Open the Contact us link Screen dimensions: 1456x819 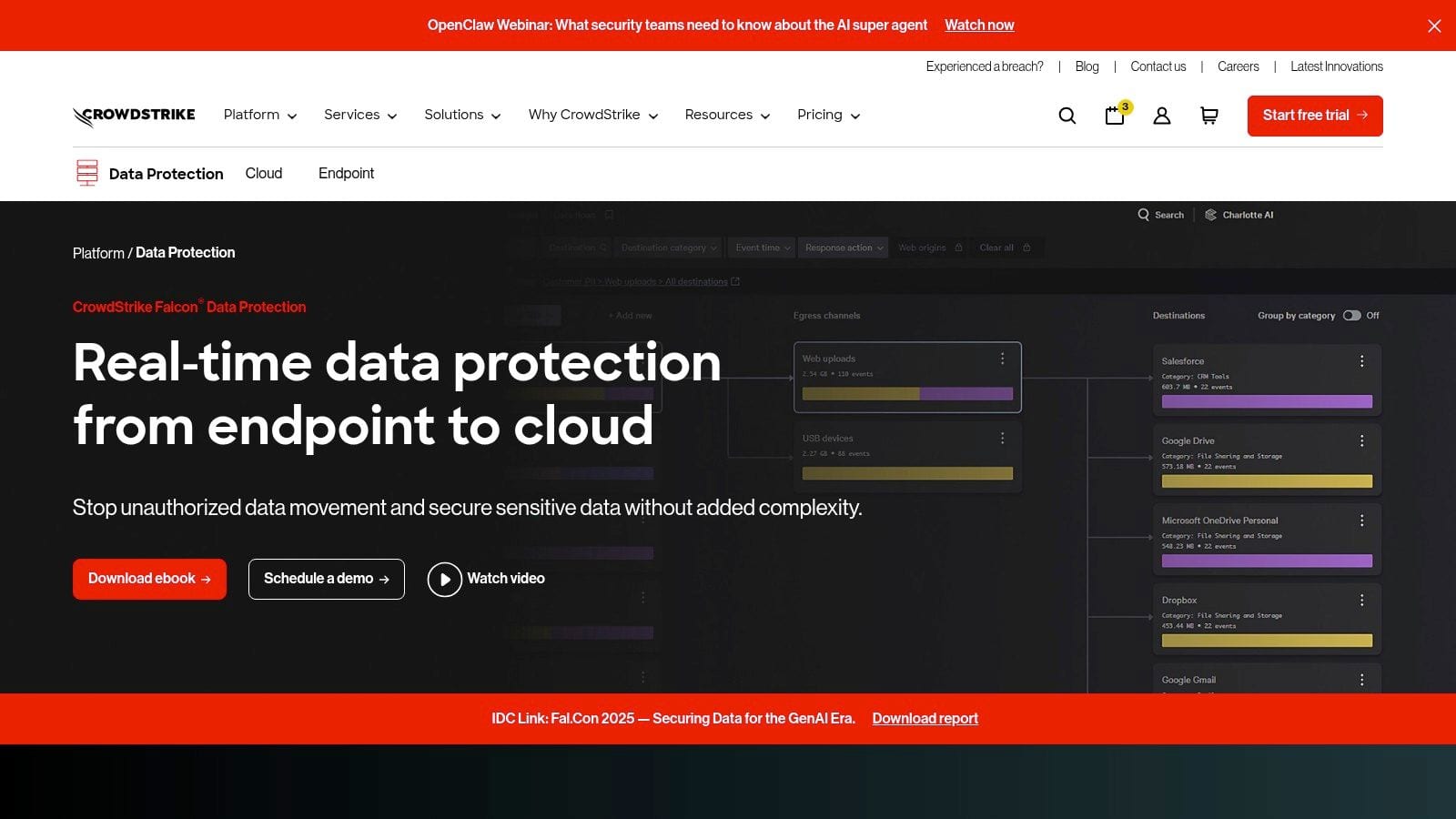(x=1158, y=66)
